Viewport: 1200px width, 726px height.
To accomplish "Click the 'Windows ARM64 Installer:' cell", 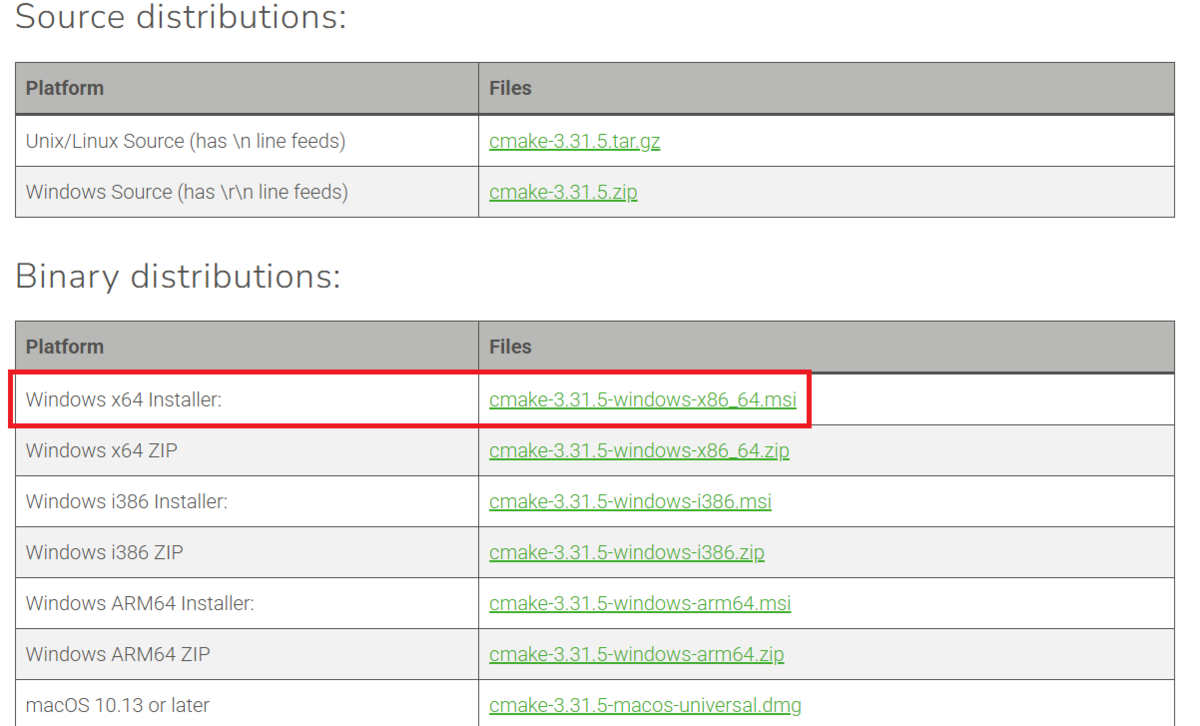I will pos(247,604).
